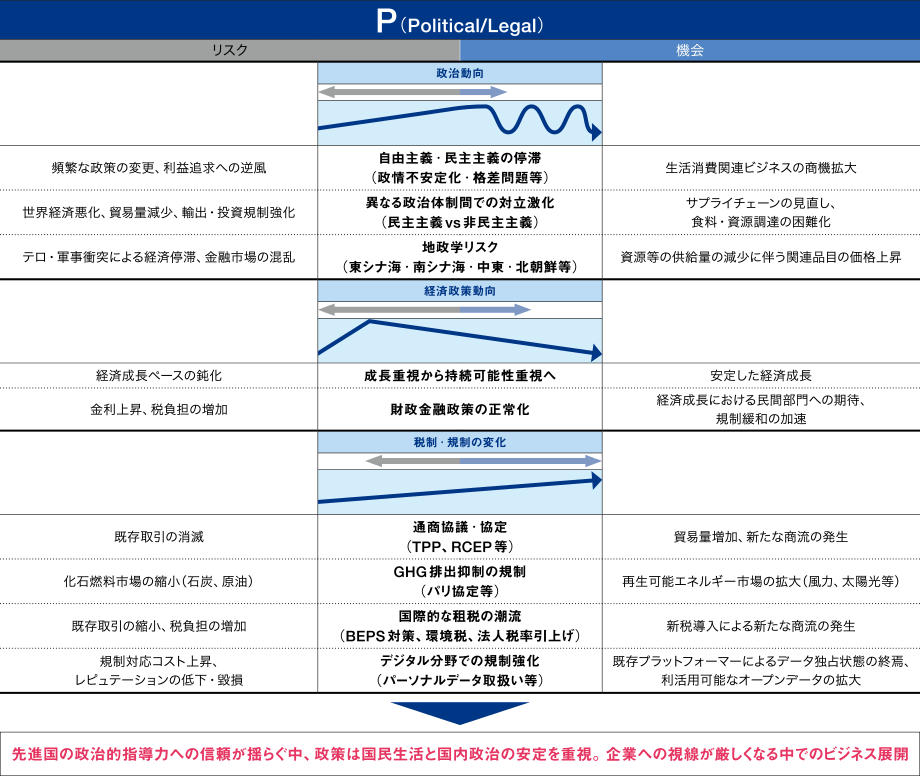Click the 政治動向 section label

pyautogui.click(x=460, y=73)
